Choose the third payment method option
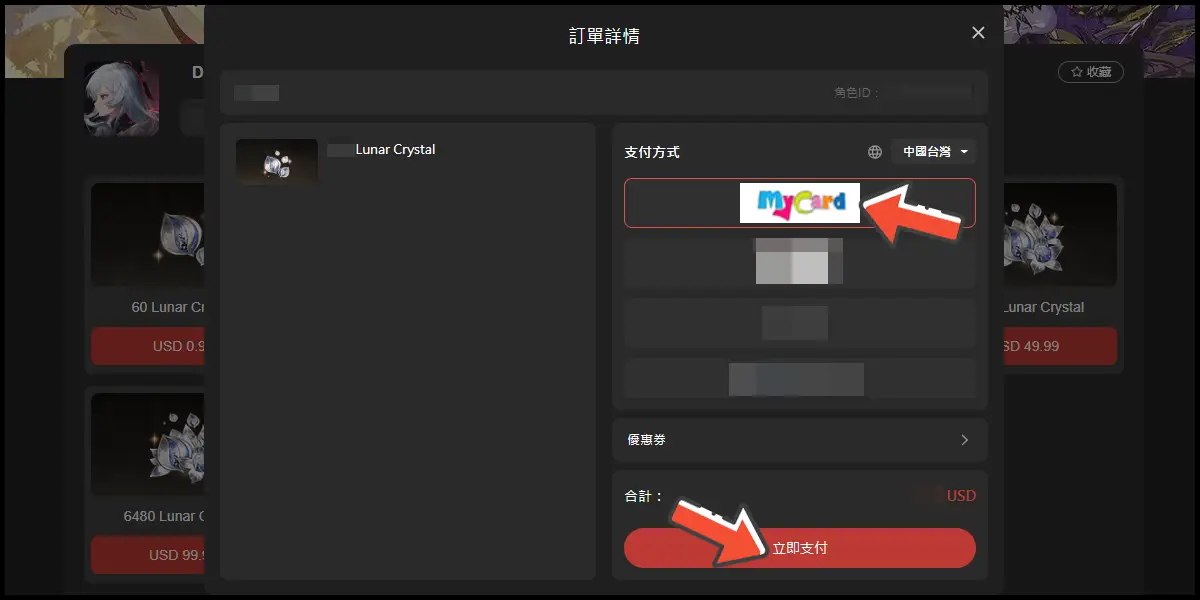This screenshot has width=1200, height=600. 799,322
